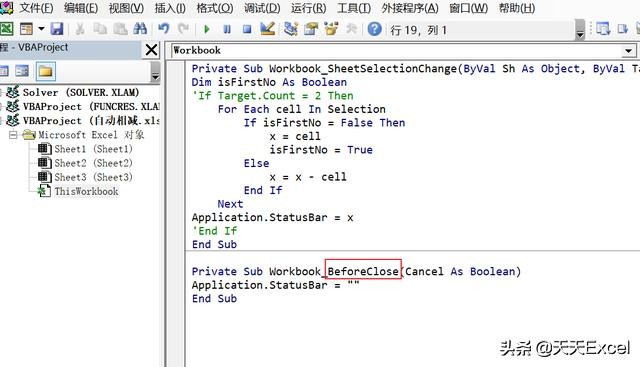640x367 pixels.
Task: Click the 'Application.StatusBar = ""' line
Action: (x=276, y=285)
